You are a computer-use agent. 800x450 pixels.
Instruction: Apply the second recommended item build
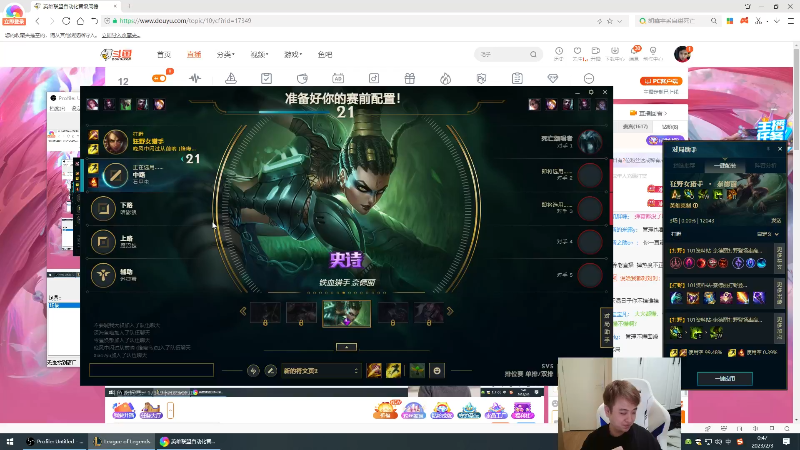[779, 293]
